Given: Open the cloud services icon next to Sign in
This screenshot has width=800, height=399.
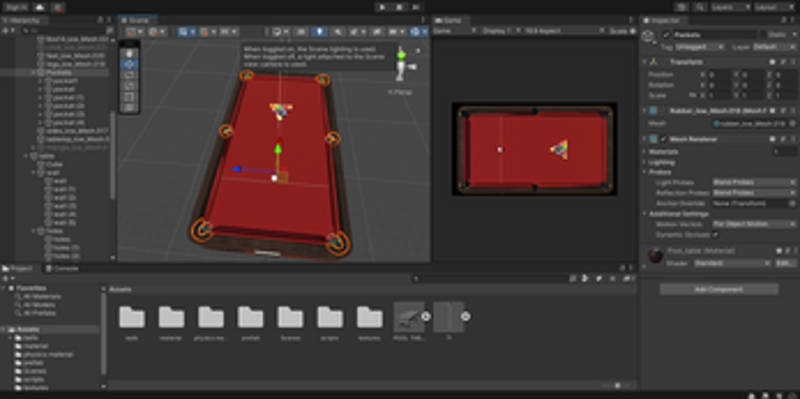Looking at the screenshot, I should click(40, 8).
